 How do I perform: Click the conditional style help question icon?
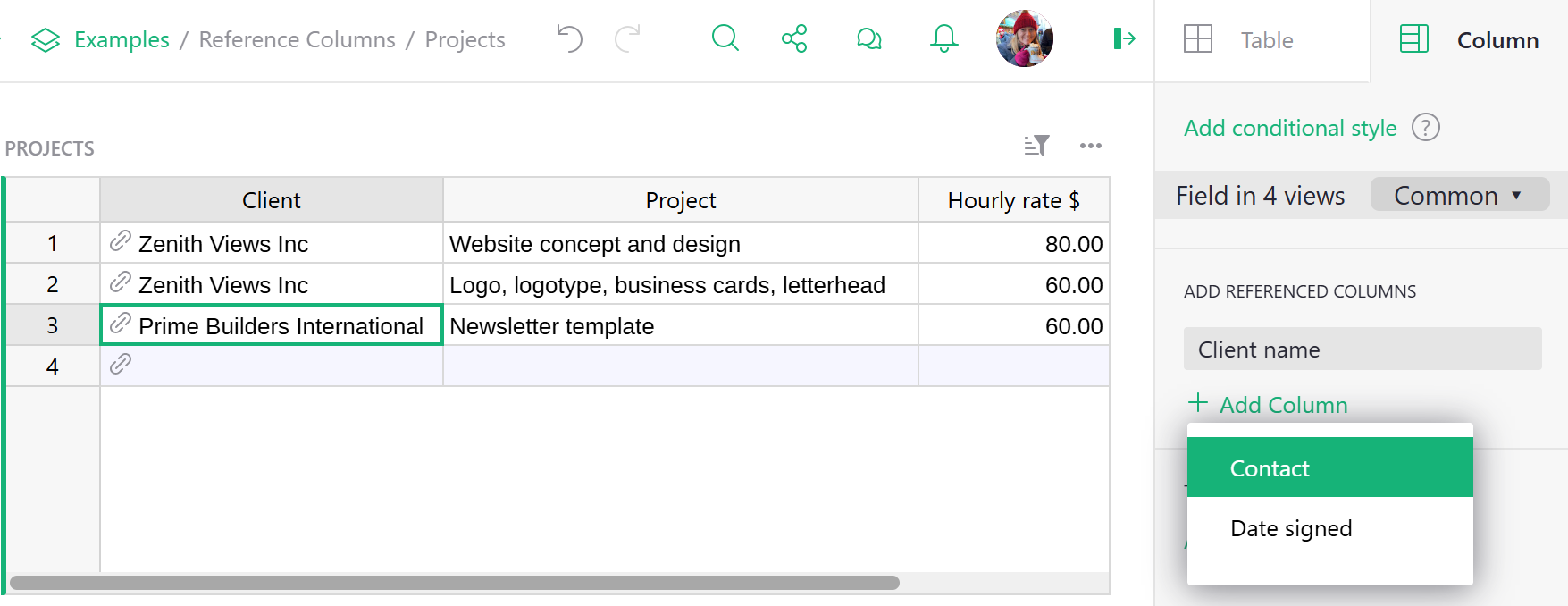coord(1425,128)
